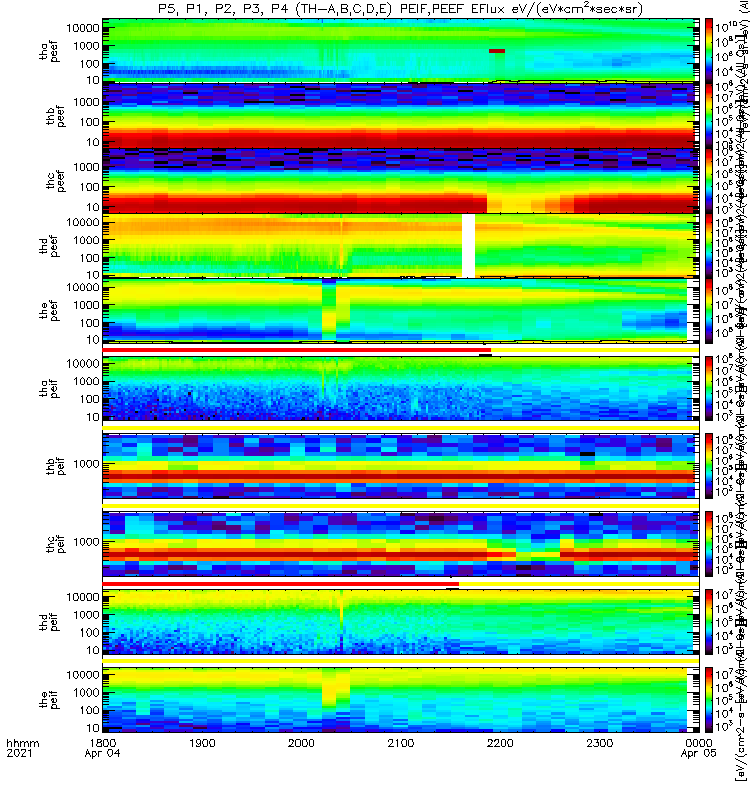Image resolution: width=750 pixels, height=800 pixels.
Task: Click the "2000" time axis label
Action: 301,743
